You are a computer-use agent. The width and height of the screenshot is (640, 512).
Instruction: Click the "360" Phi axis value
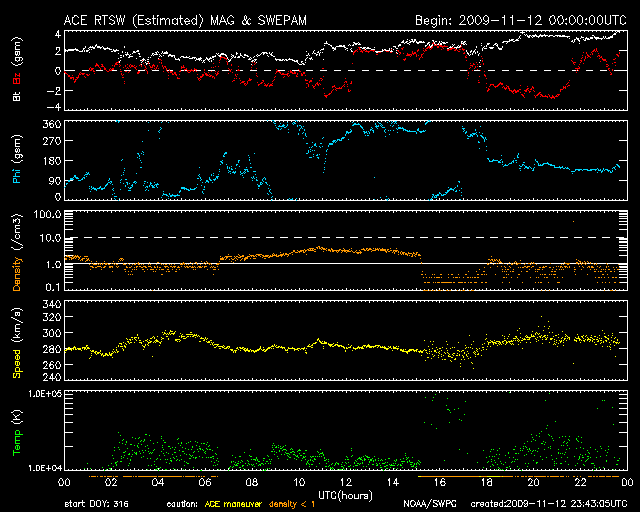52,124
